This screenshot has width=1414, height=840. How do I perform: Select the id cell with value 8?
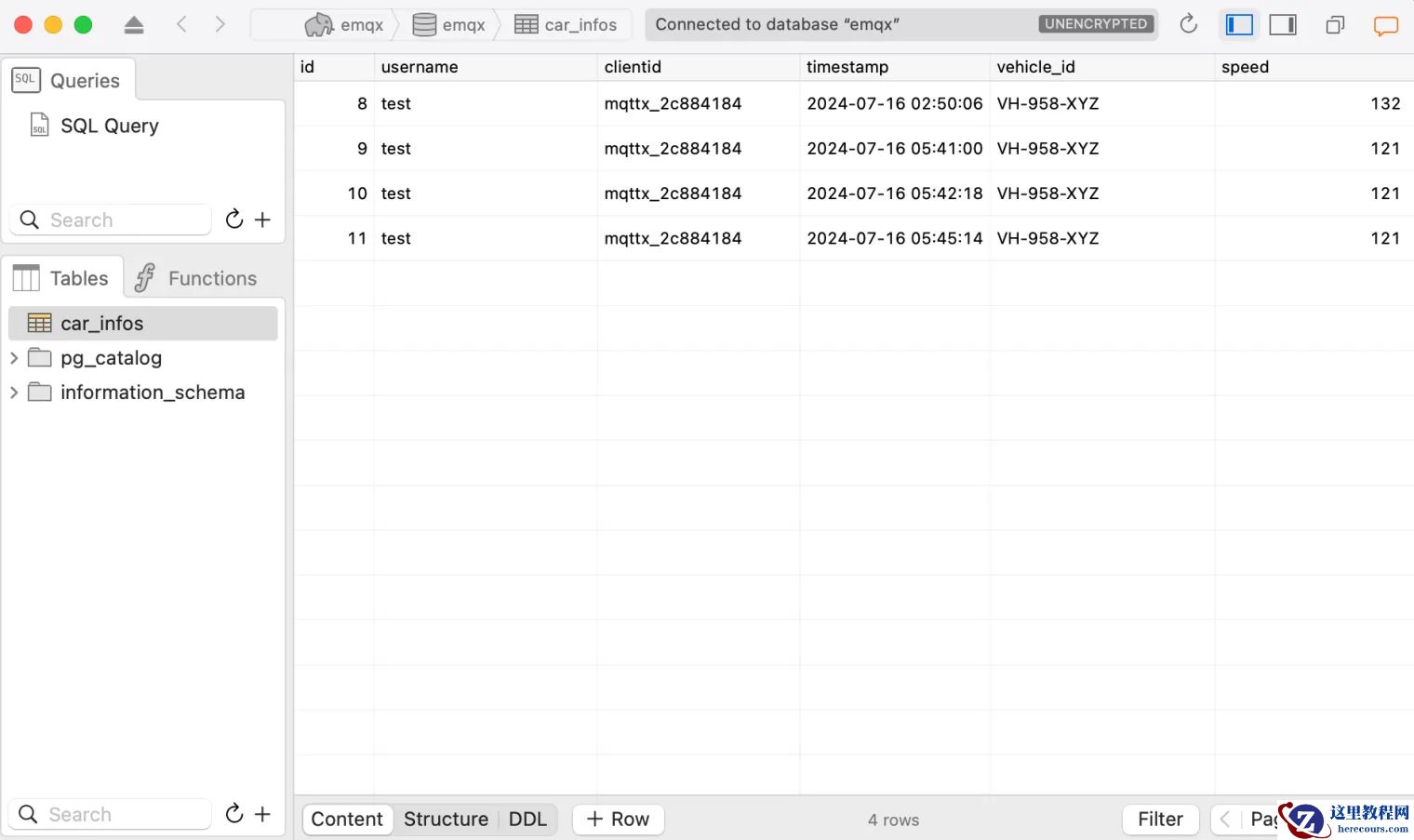pos(334,103)
